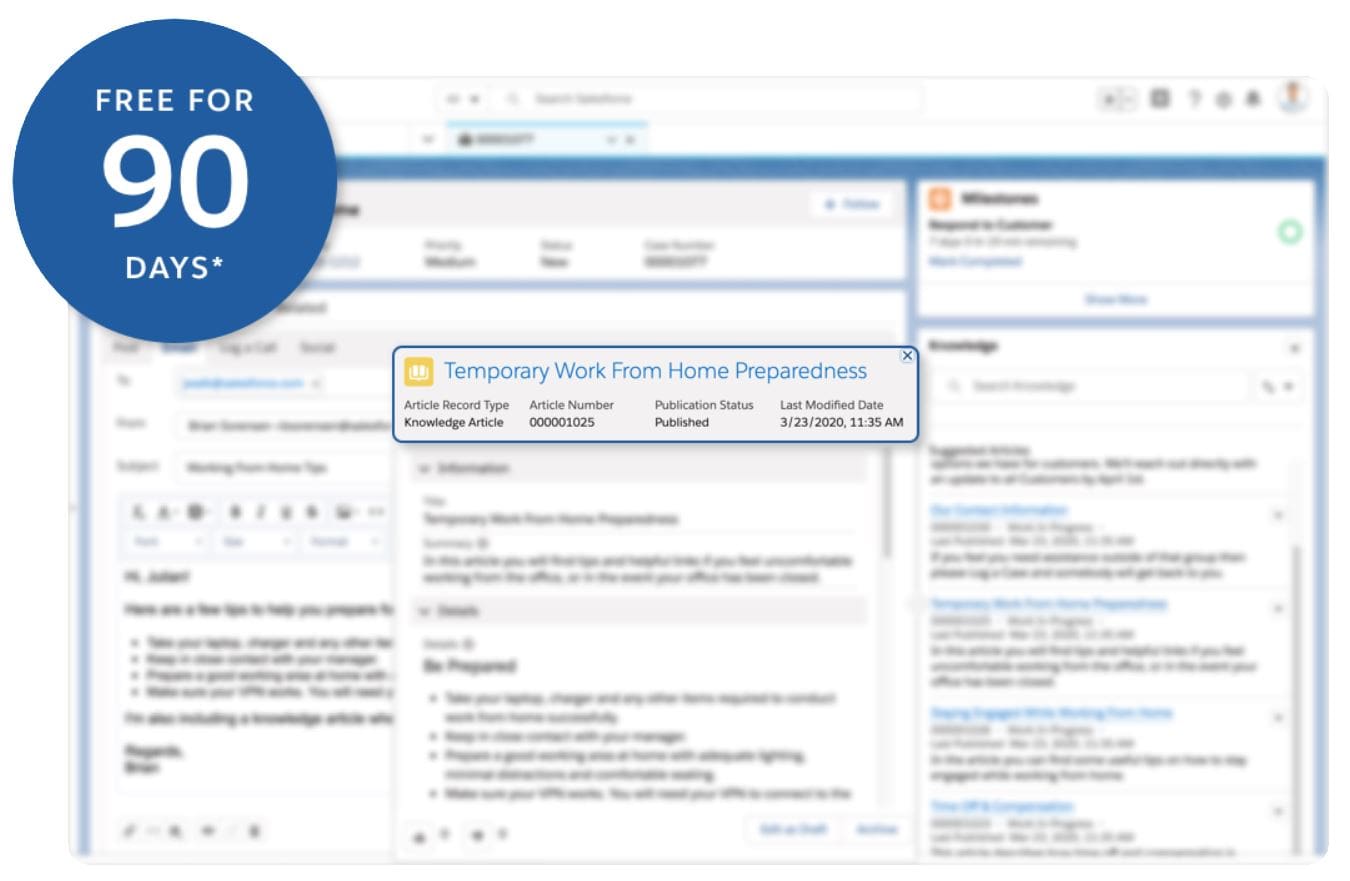Screen dimensions: 1350x881
Task: Click the Mark Completed link
Action: click(x=975, y=261)
